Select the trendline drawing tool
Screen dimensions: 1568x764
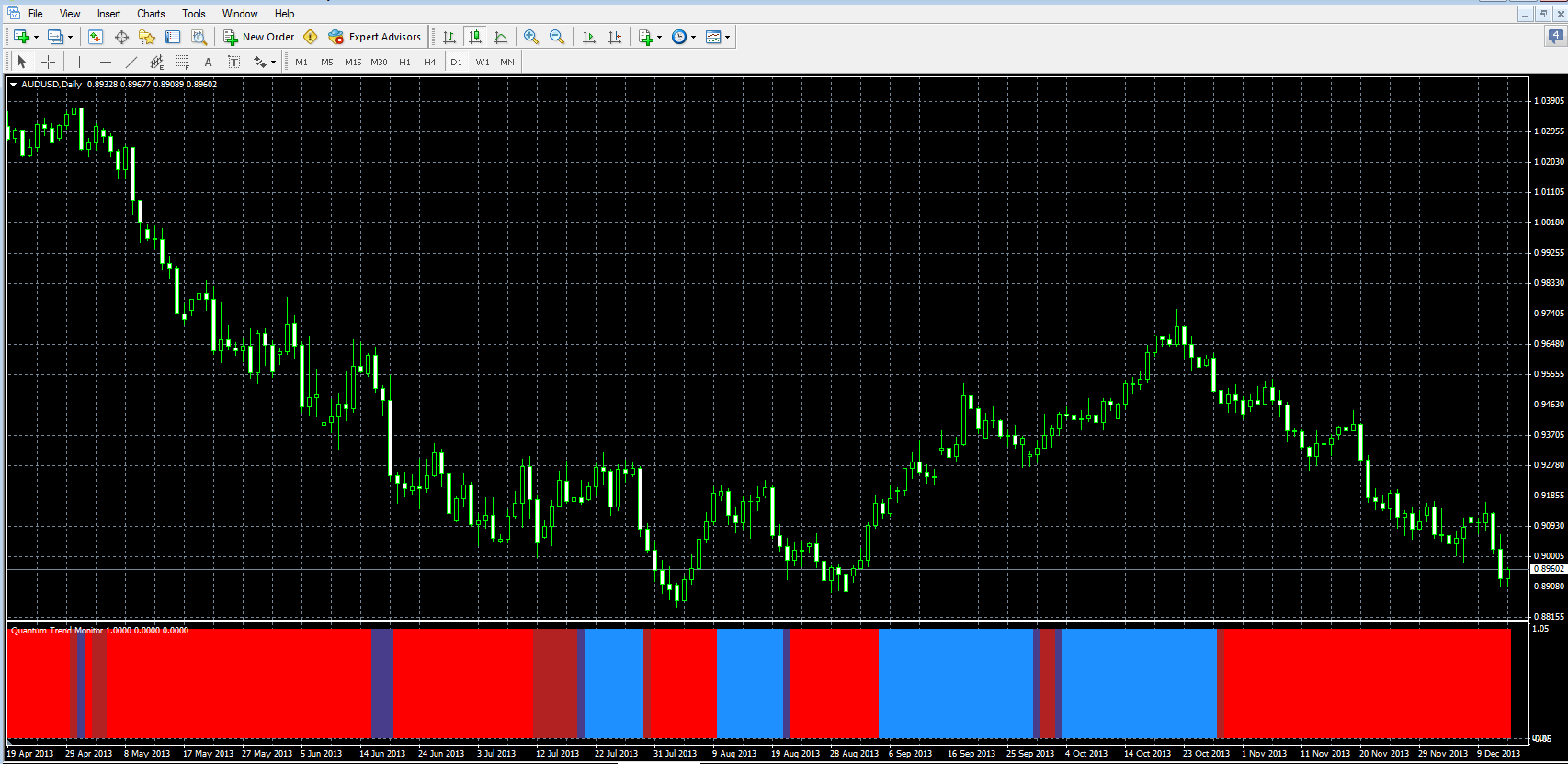tap(131, 62)
